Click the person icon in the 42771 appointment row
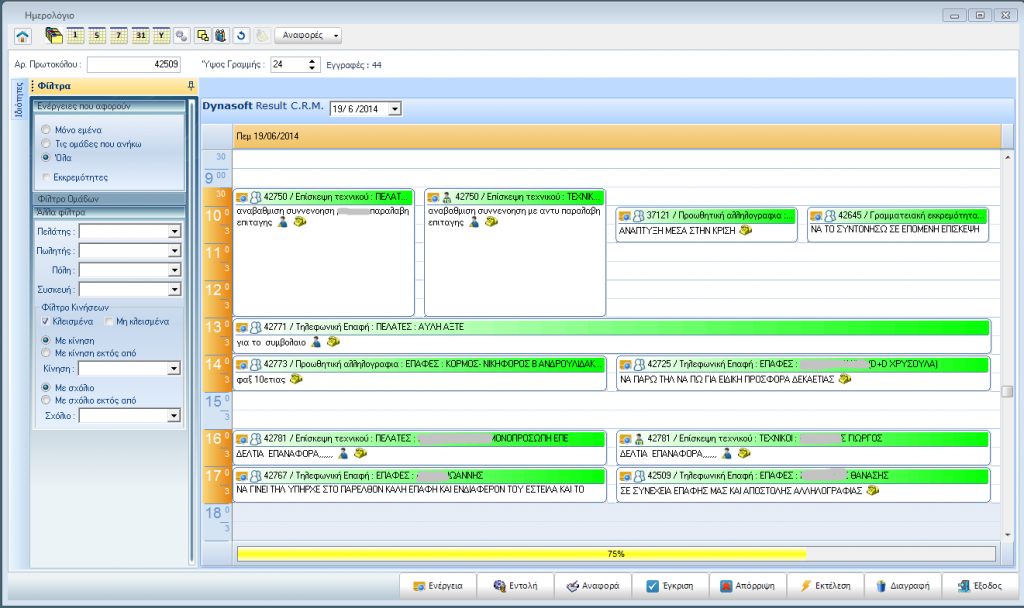This screenshot has width=1024, height=608. pyautogui.click(x=316, y=342)
